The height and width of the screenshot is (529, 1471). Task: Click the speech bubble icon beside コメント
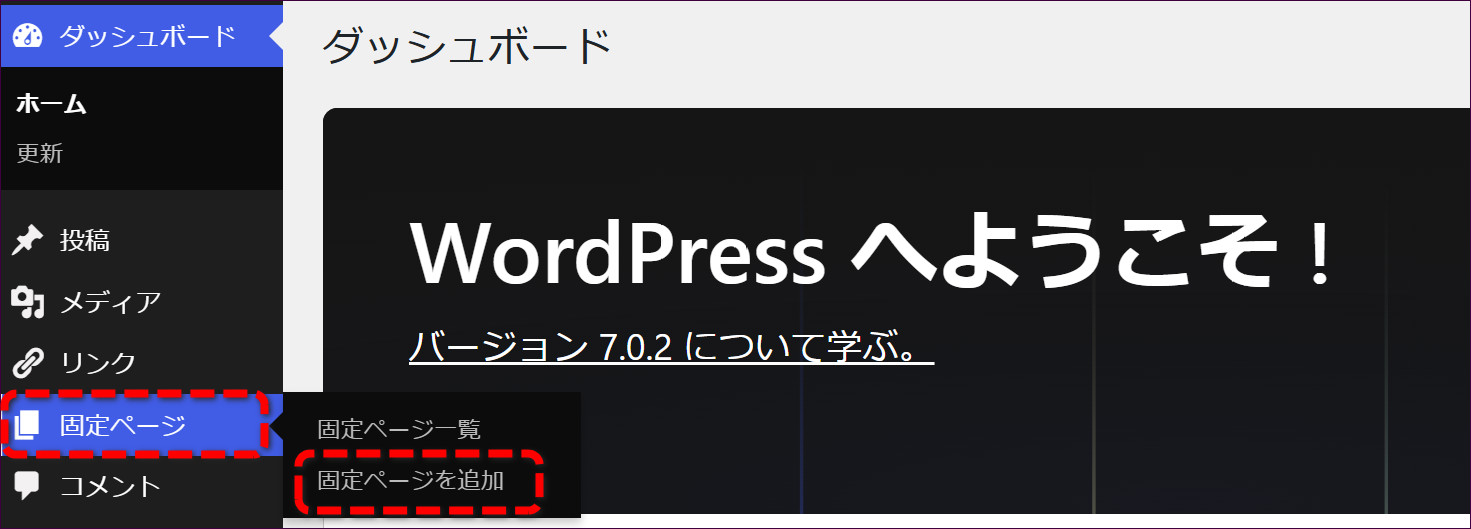coord(28,487)
